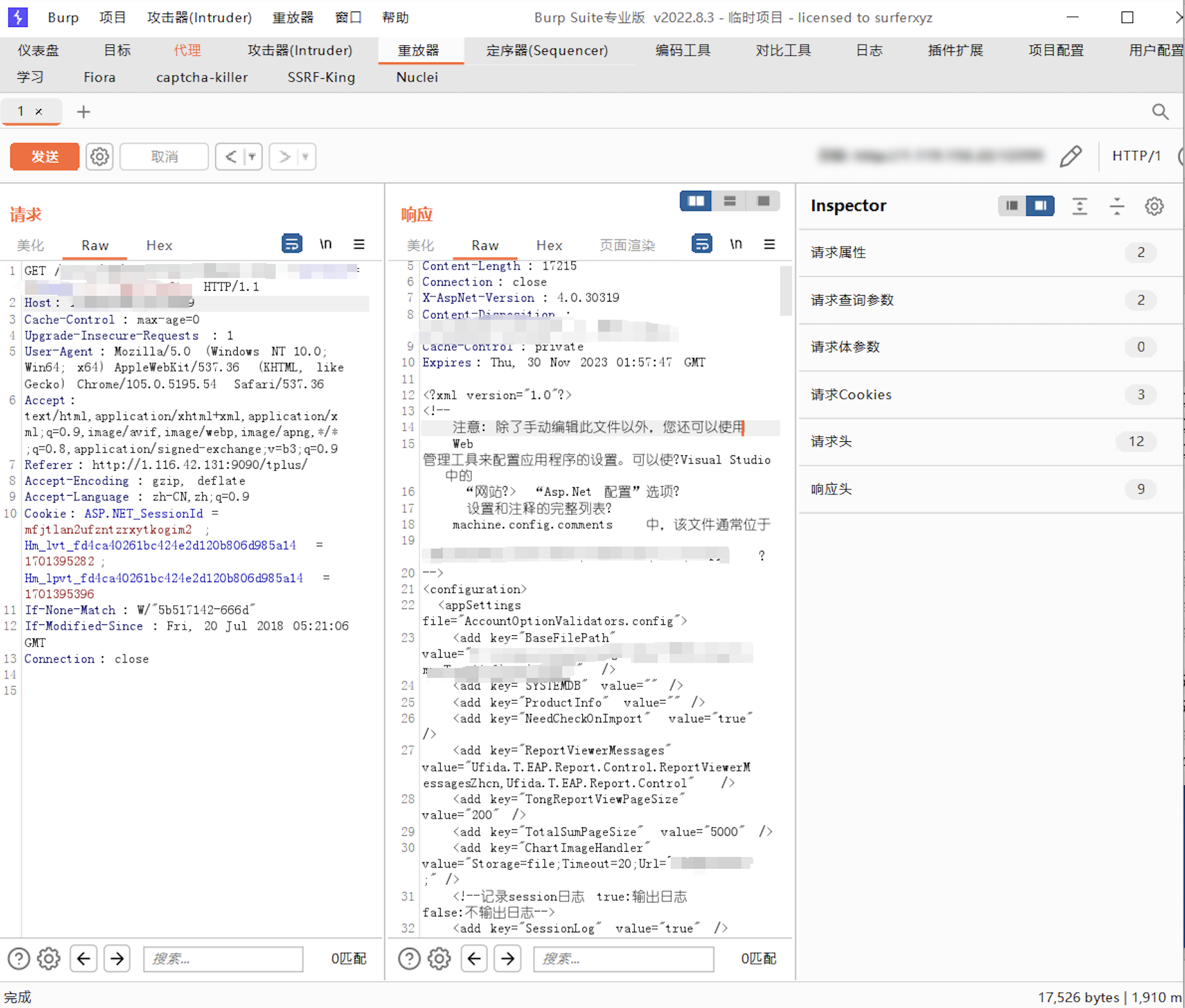Select side-by-side layout view
Image resolution: width=1185 pixels, height=1008 pixels.
[696, 201]
